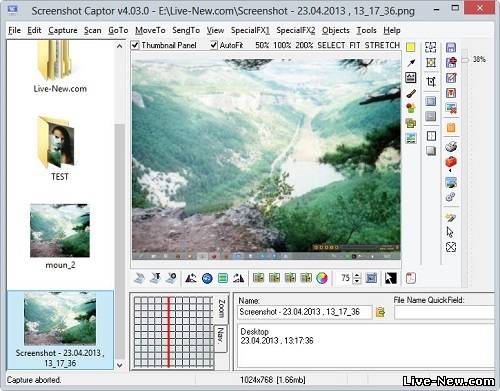Click the thumbnail list scroll-up arrow
Viewport: 500px width, 391px height.
coord(119,46)
